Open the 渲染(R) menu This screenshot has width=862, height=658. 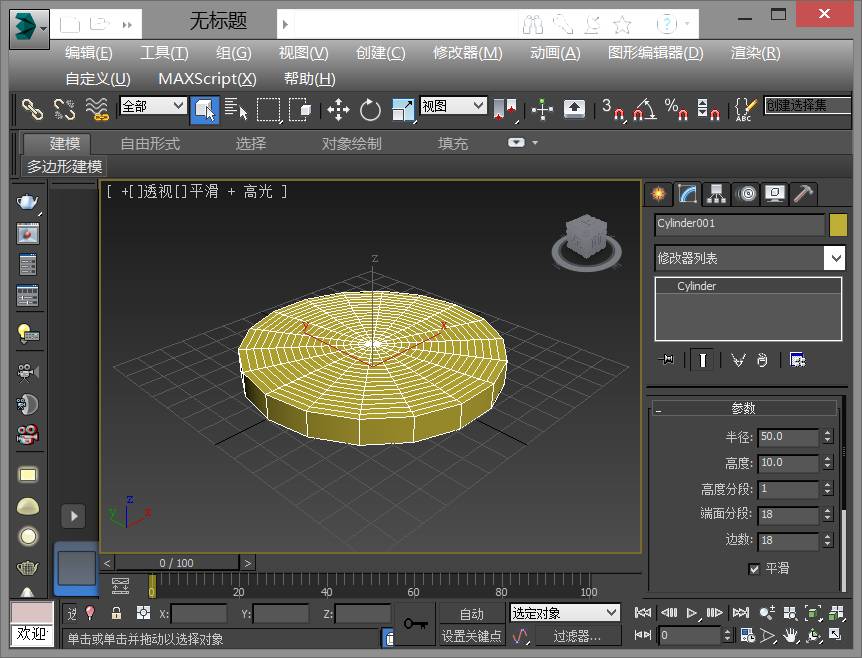[755, 53]
